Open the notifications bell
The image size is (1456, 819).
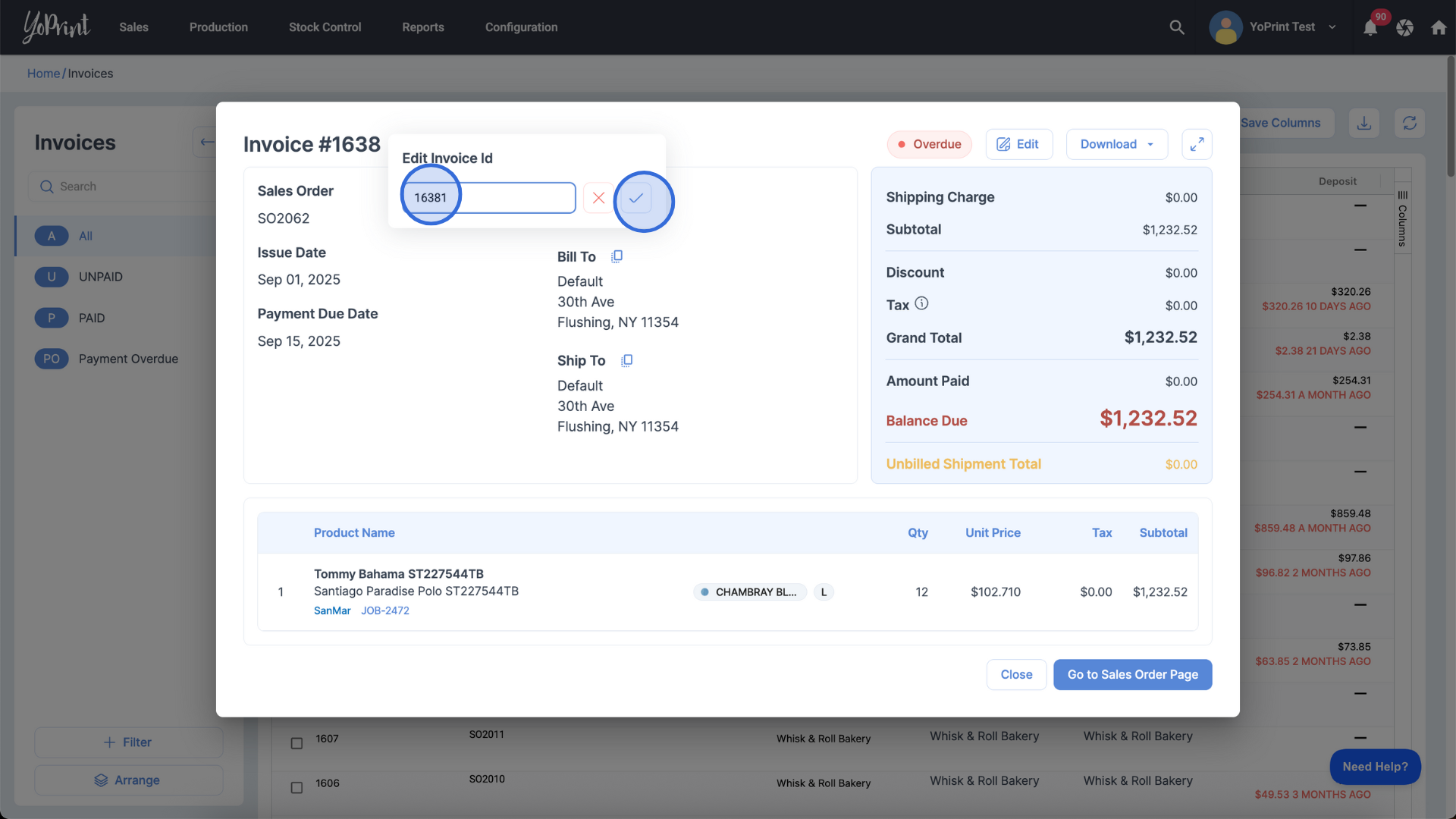tap(1370, 28)
